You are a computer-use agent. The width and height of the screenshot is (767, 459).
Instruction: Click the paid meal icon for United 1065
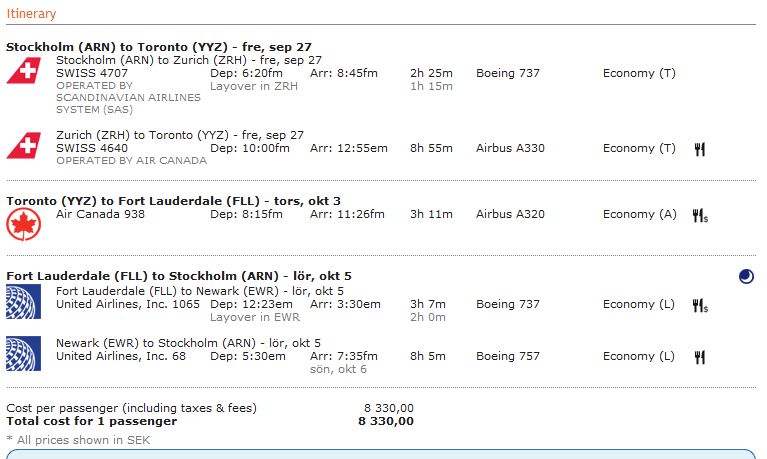coord(700,305)
